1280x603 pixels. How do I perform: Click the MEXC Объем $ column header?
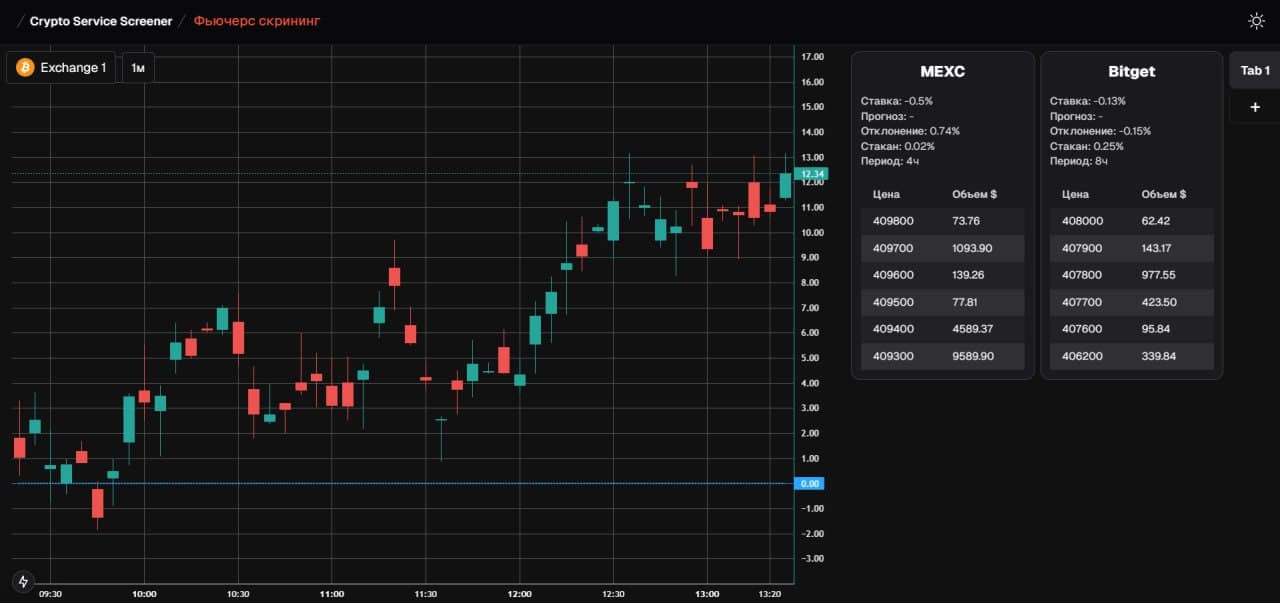(974, 194)
